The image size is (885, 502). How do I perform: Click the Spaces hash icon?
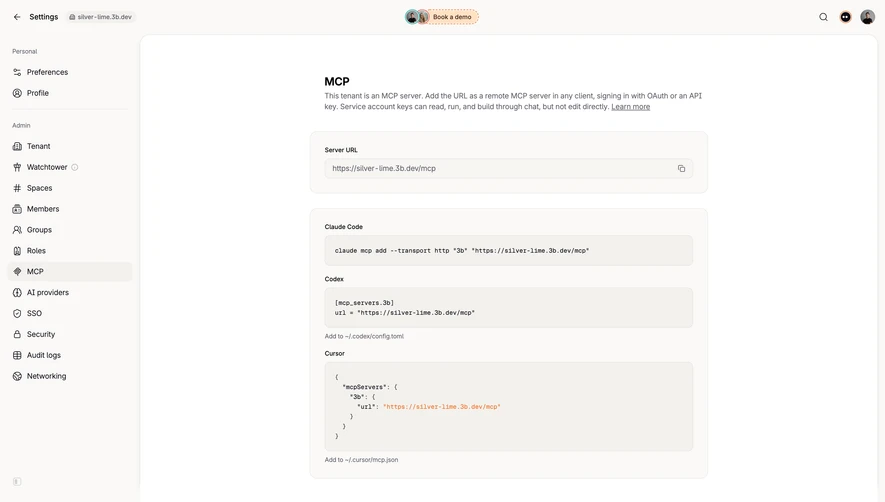pyautogui.click(x=17, y=188)
